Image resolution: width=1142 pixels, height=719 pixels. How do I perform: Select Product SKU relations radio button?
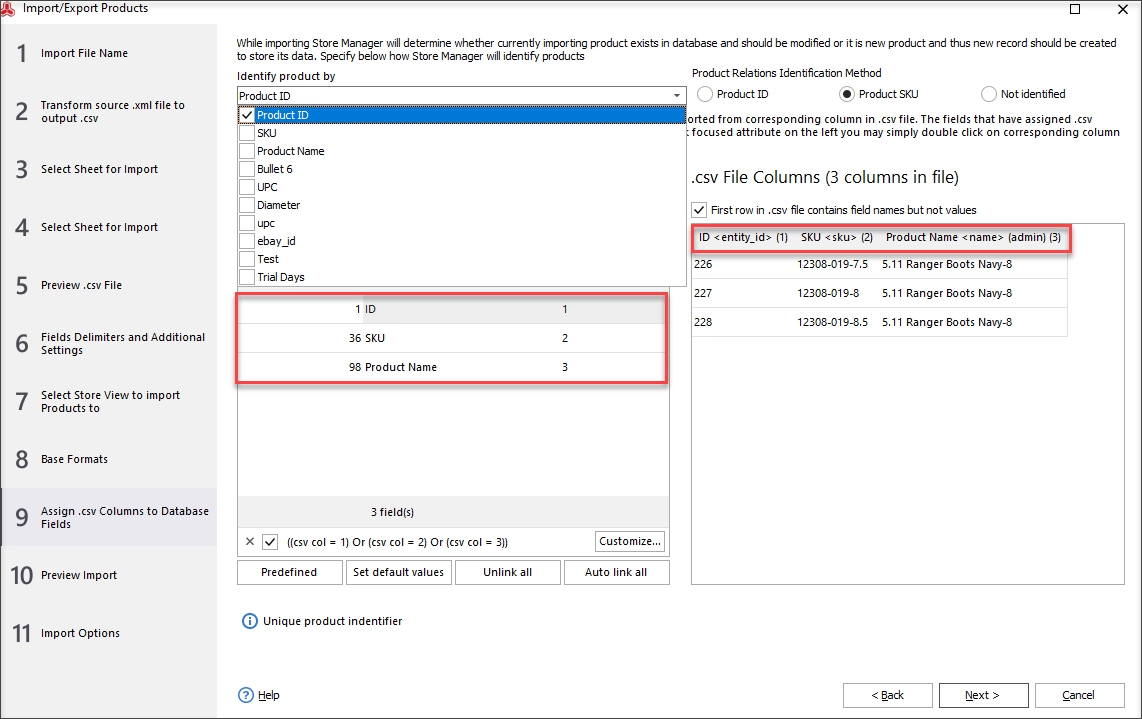[x=846, y=94]
